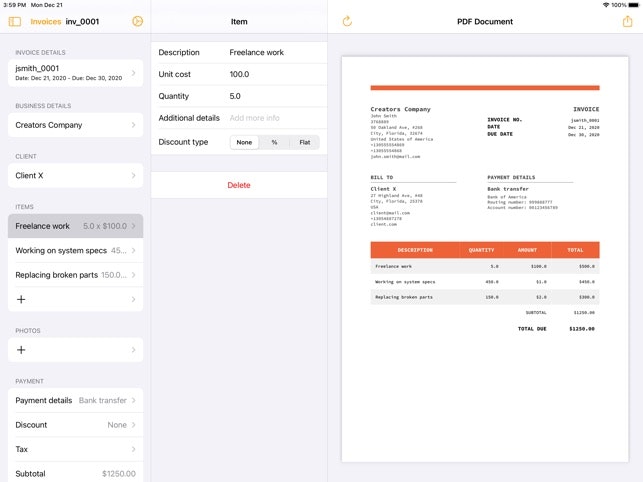Screen dimensions: 643x482
Task: Click the inv_0001 title
Action: click(82, 21)
